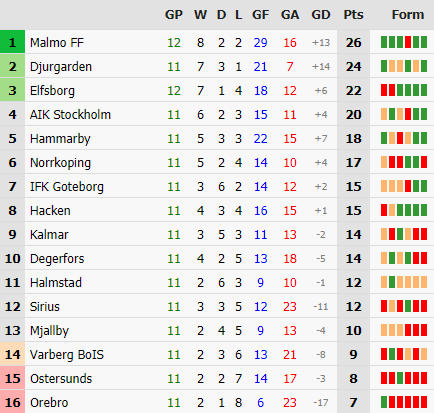Click the first red form bar for Elfsborg

(384, 90)
